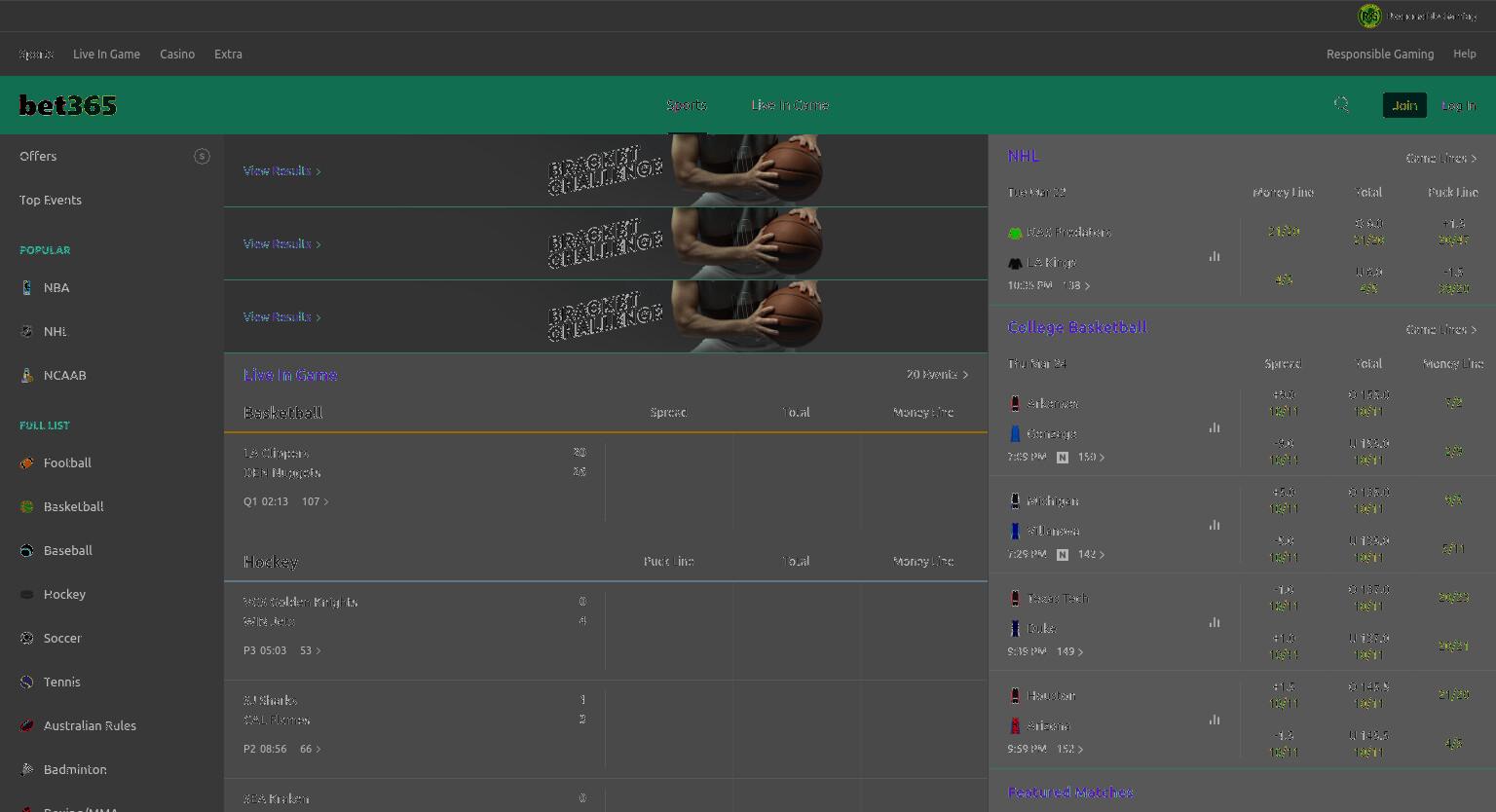Image resolution: width=1496 pixels, height=812 pixels.
Task: Open the Casino menu item
Action: point(177,54)
